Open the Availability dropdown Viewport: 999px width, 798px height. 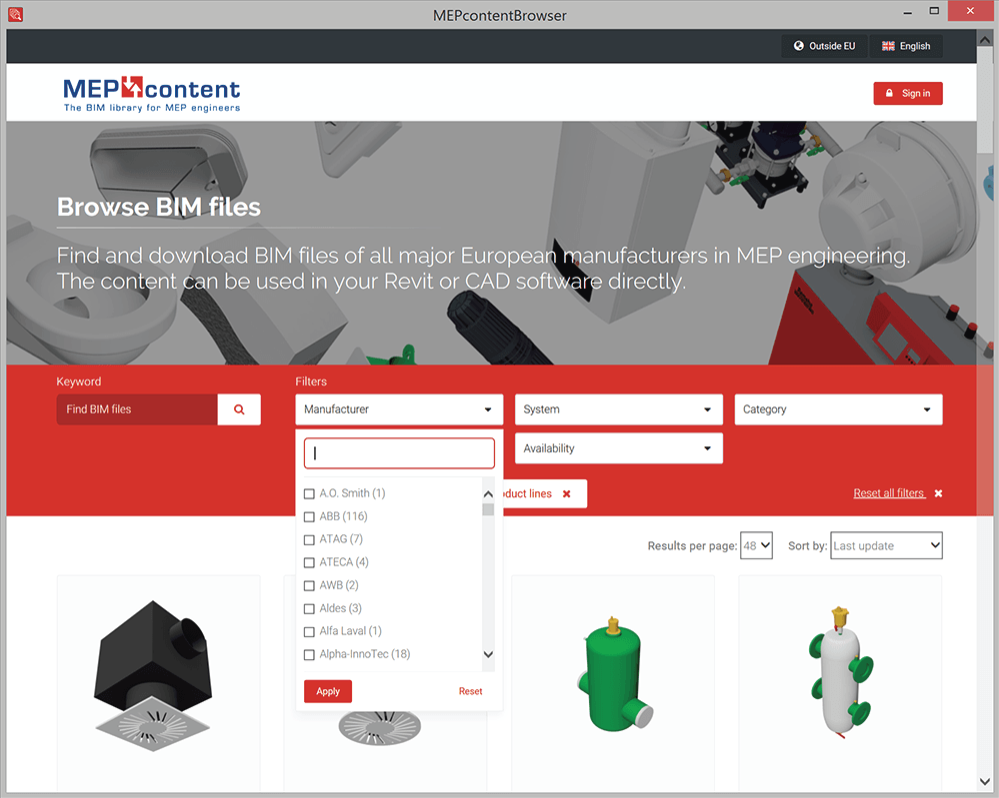(618, 448)
